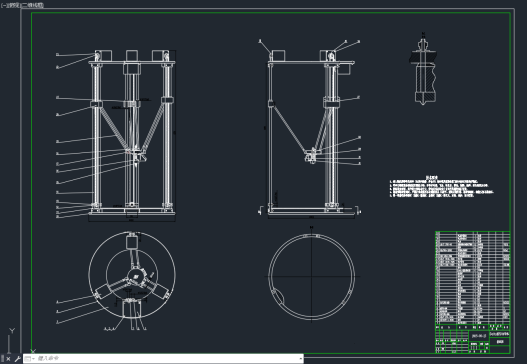Close the command line window
Viewport: 527px width, 364px height.
point(8,359)
